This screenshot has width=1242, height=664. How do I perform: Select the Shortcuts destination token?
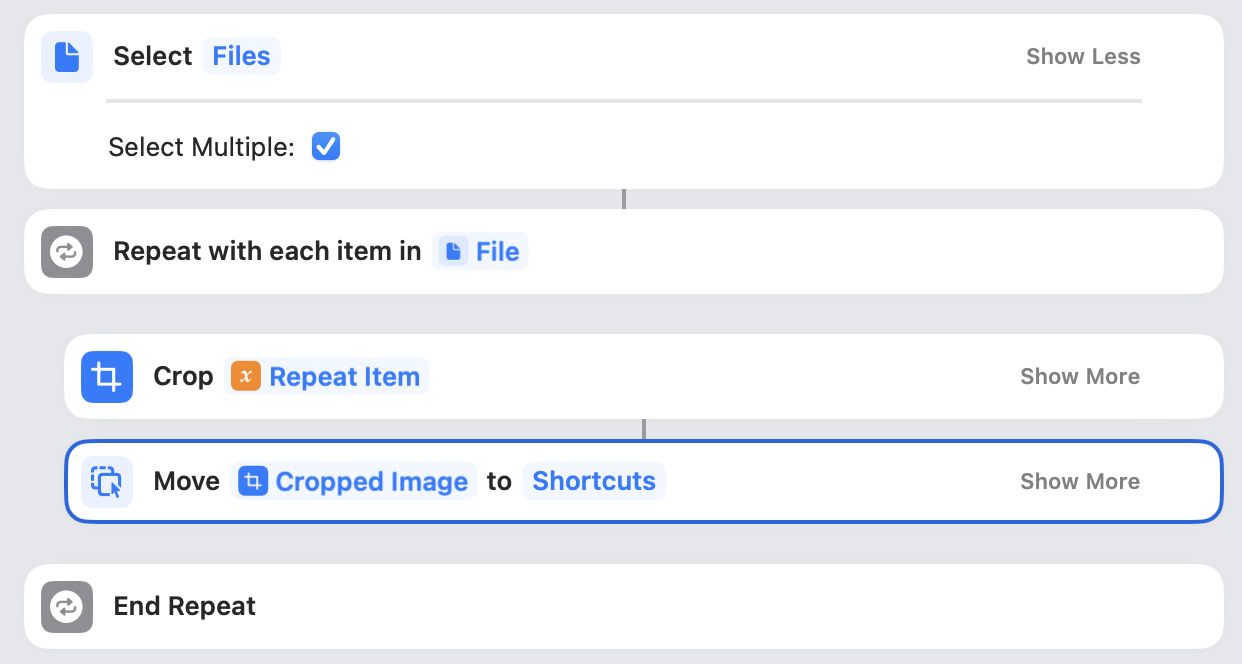pyautogui.click(x=594, y=481)
